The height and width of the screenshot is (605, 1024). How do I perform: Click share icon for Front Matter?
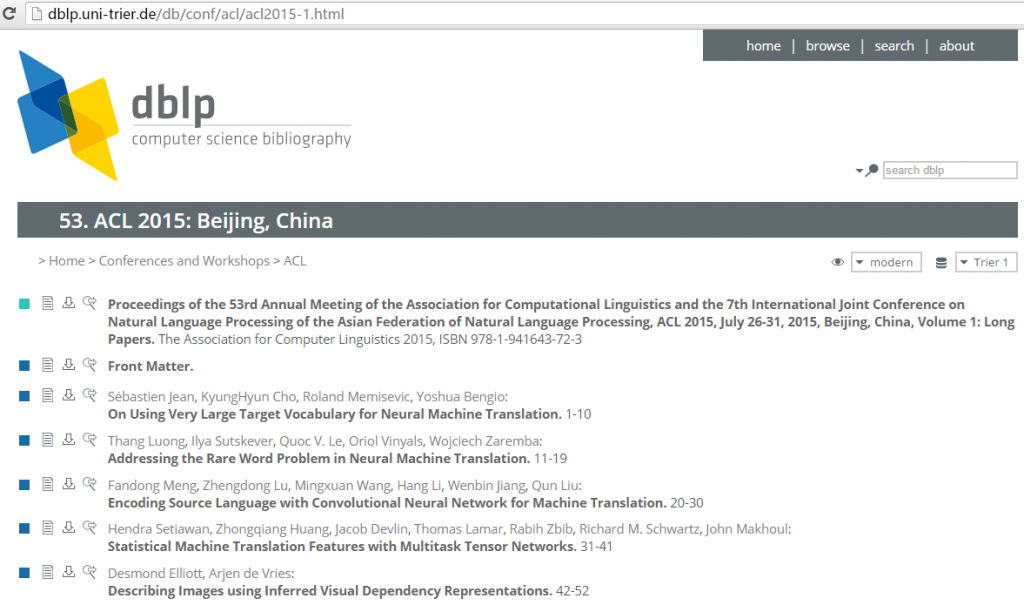click(89, 365)
